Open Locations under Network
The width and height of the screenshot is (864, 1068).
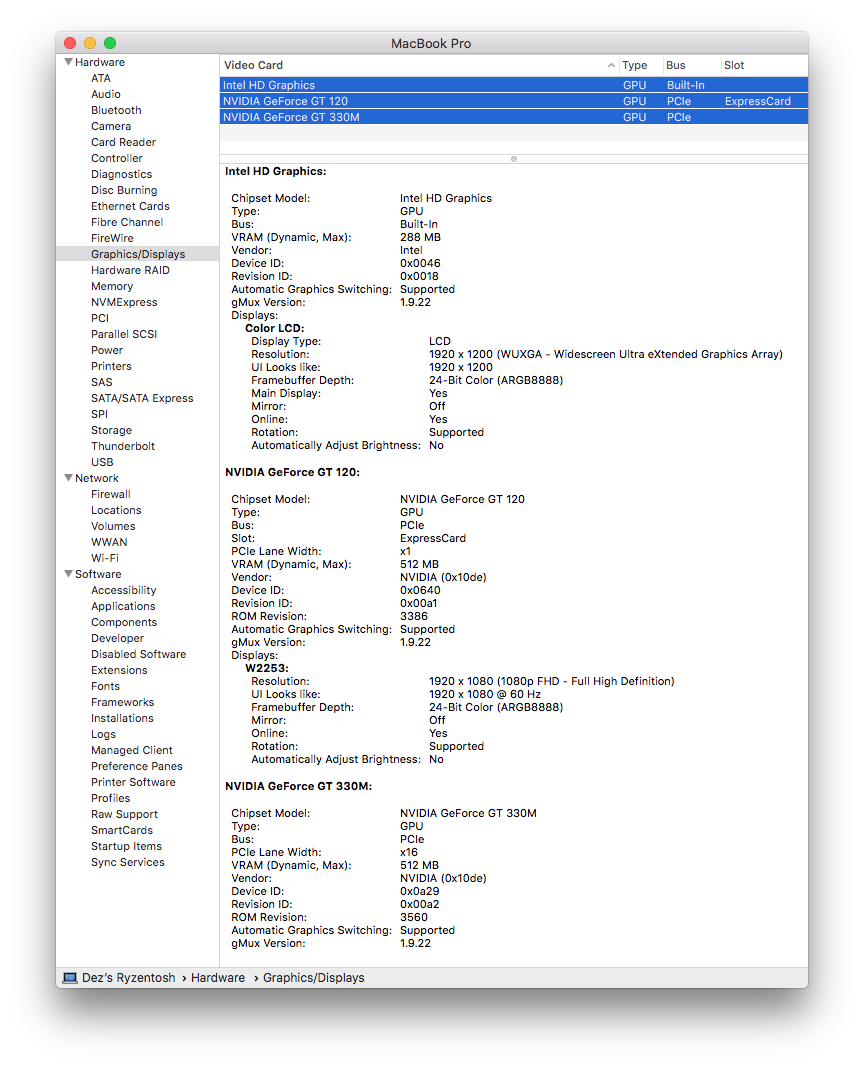[116, 510]
